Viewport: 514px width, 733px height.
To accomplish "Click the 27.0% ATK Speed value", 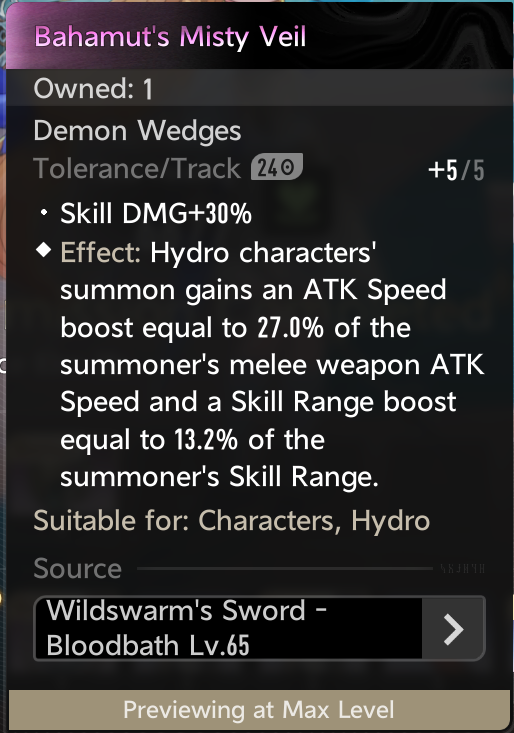I will (290, 327).
